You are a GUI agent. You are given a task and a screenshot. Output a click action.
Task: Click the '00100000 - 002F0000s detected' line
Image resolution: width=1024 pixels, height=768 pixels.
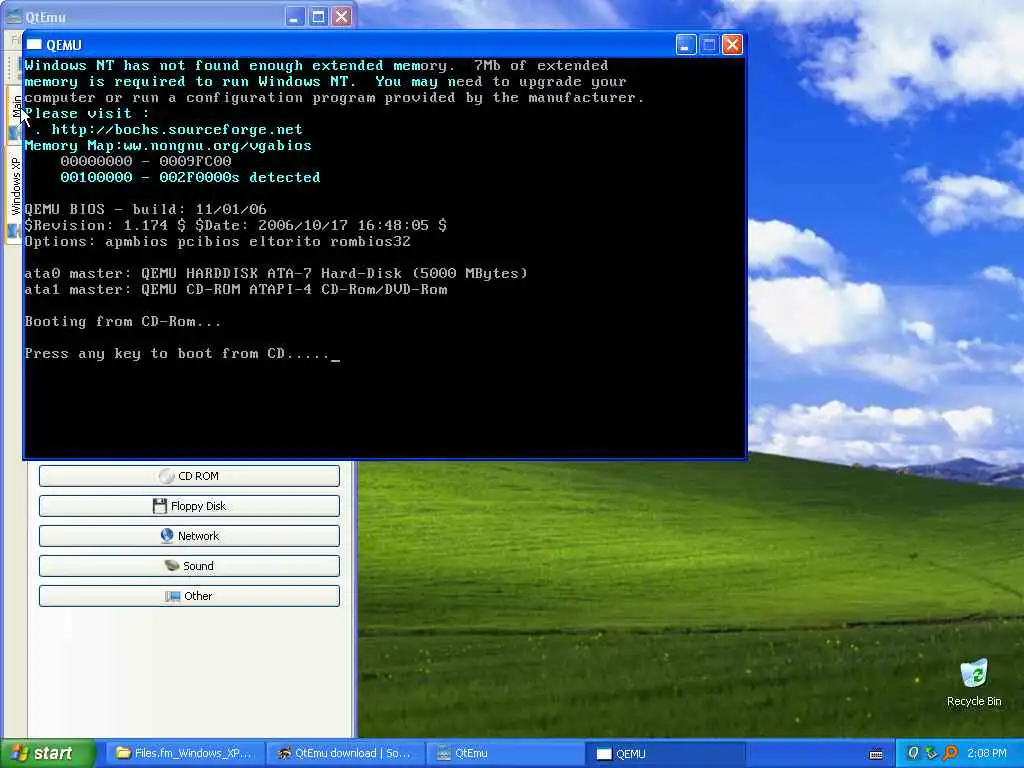pyautogui.click(x=190, y=177)
